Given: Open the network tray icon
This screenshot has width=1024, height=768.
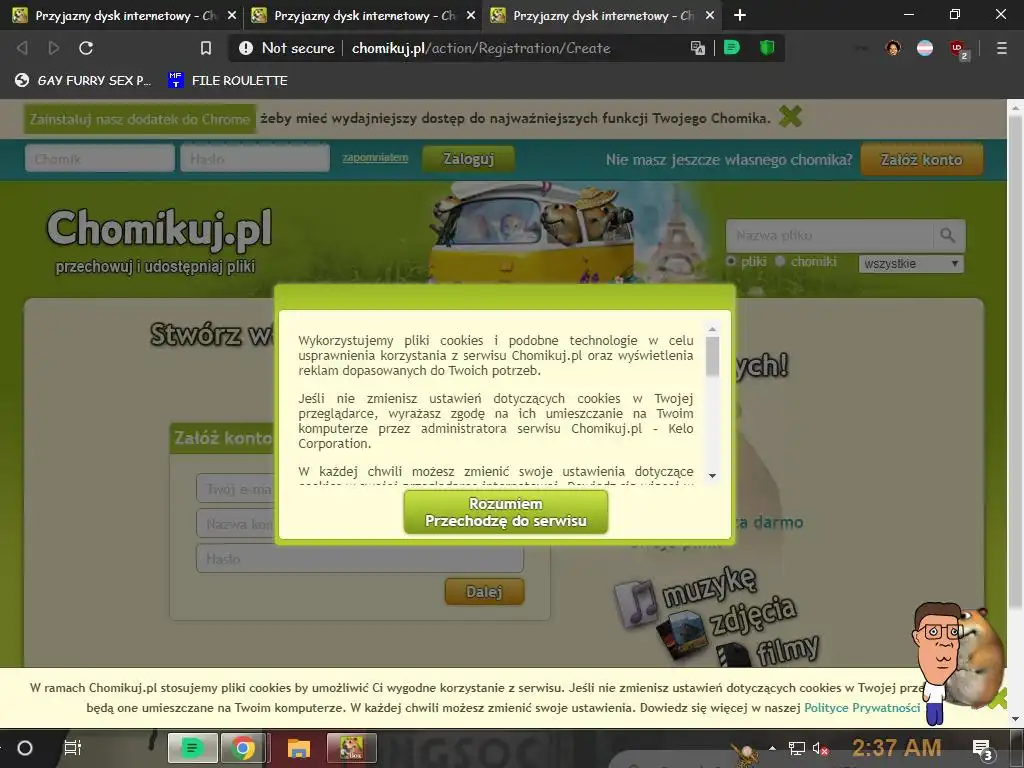Looking at the screenshot, I should click(797, 748).
